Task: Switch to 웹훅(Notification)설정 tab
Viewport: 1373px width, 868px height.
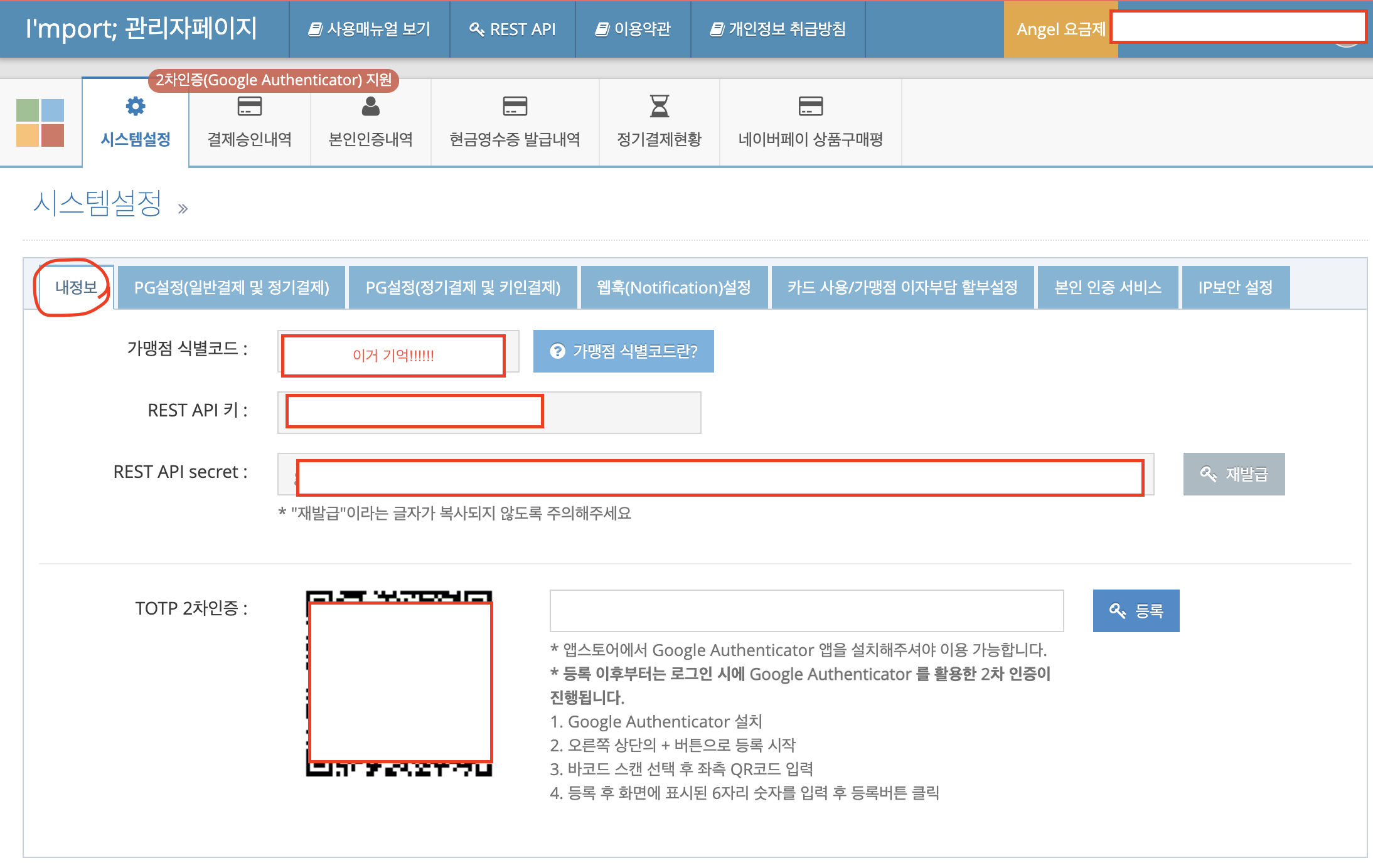Action: (x=674, y=287)
